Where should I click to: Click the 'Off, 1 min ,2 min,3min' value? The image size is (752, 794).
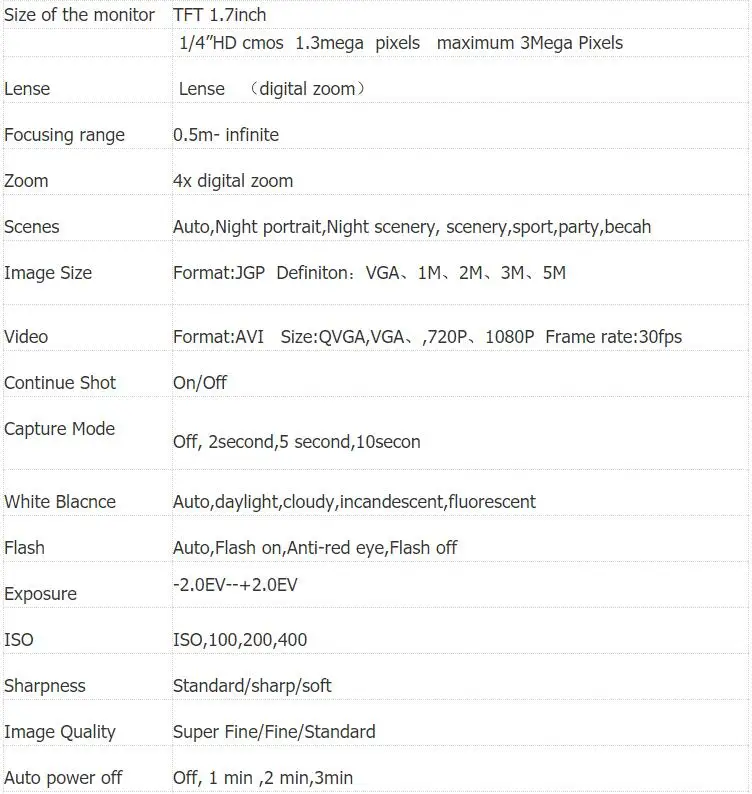263,778
